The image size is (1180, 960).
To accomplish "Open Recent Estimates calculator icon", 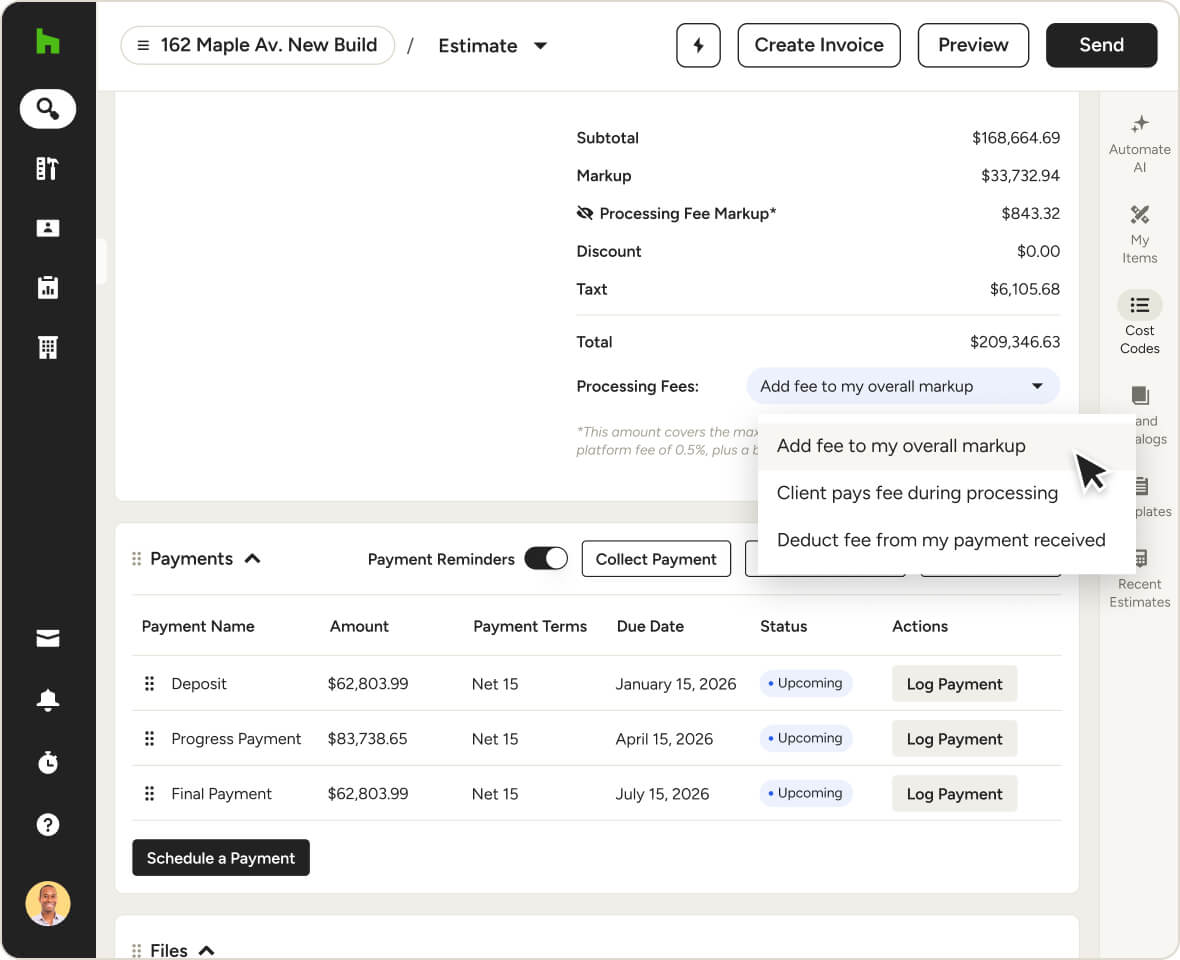I will tap(1139, 559).
